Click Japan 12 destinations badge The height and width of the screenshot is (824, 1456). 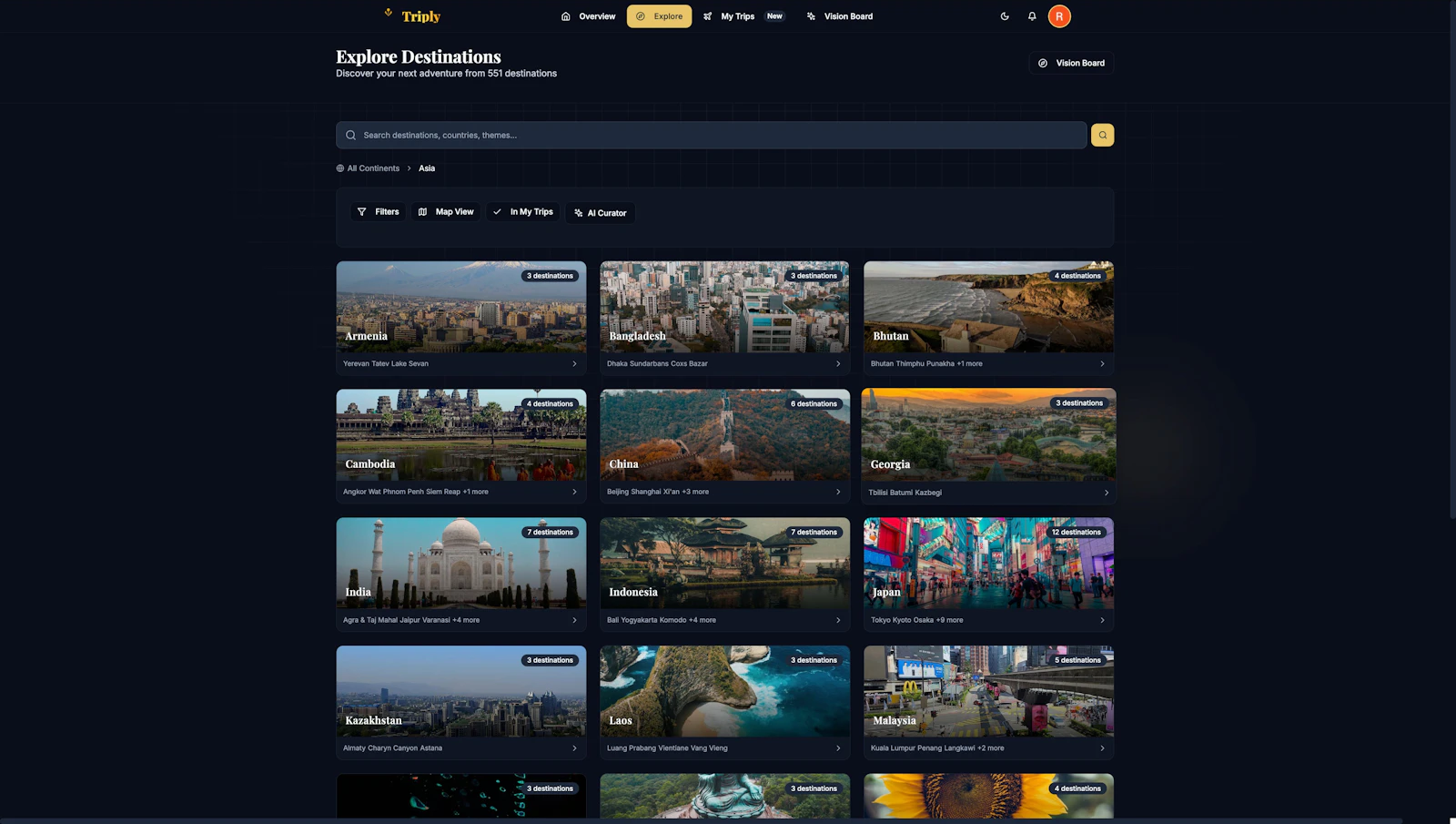click(1077, 532)
